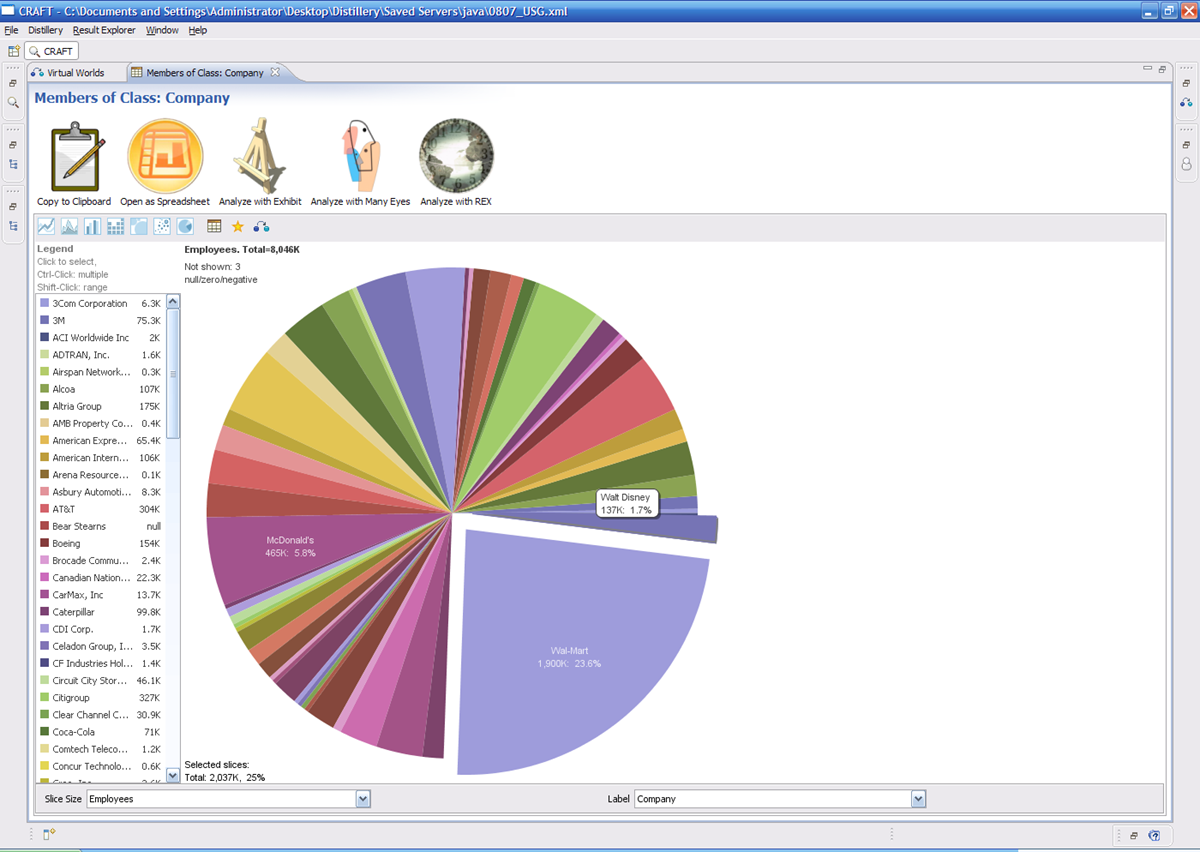1200x852 pixels.
Task: Click the blue nodes icon beside the star
Action: (x=262, y=227)
